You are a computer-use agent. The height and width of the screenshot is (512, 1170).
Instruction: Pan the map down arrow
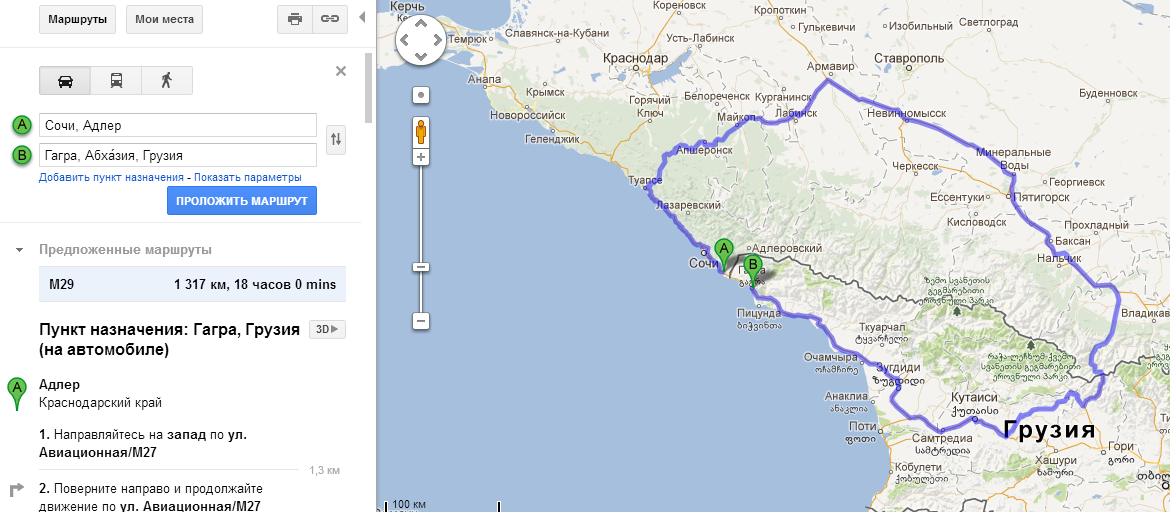point(421,56)
